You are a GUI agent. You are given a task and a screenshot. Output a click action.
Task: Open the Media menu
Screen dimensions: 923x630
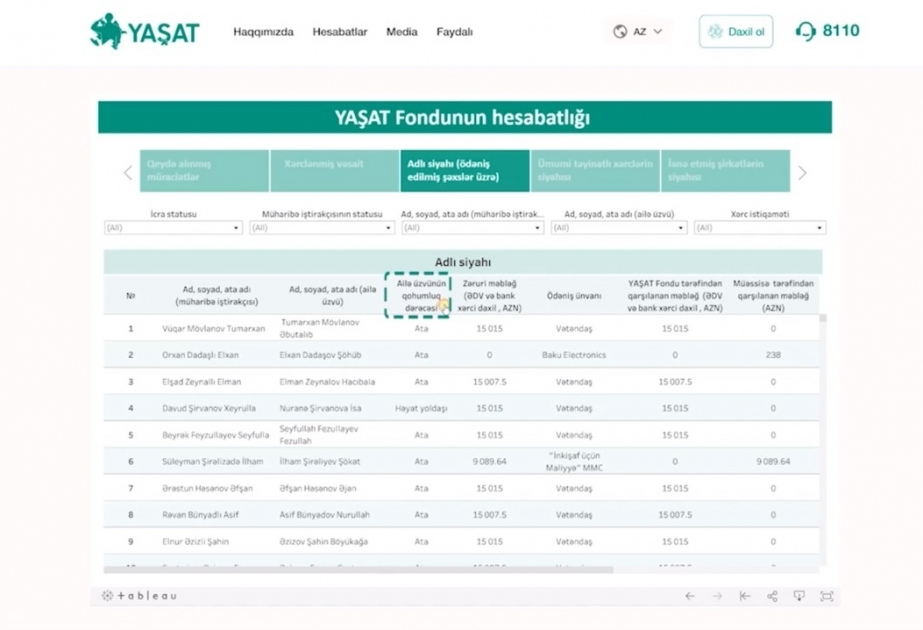coord(401,32)
